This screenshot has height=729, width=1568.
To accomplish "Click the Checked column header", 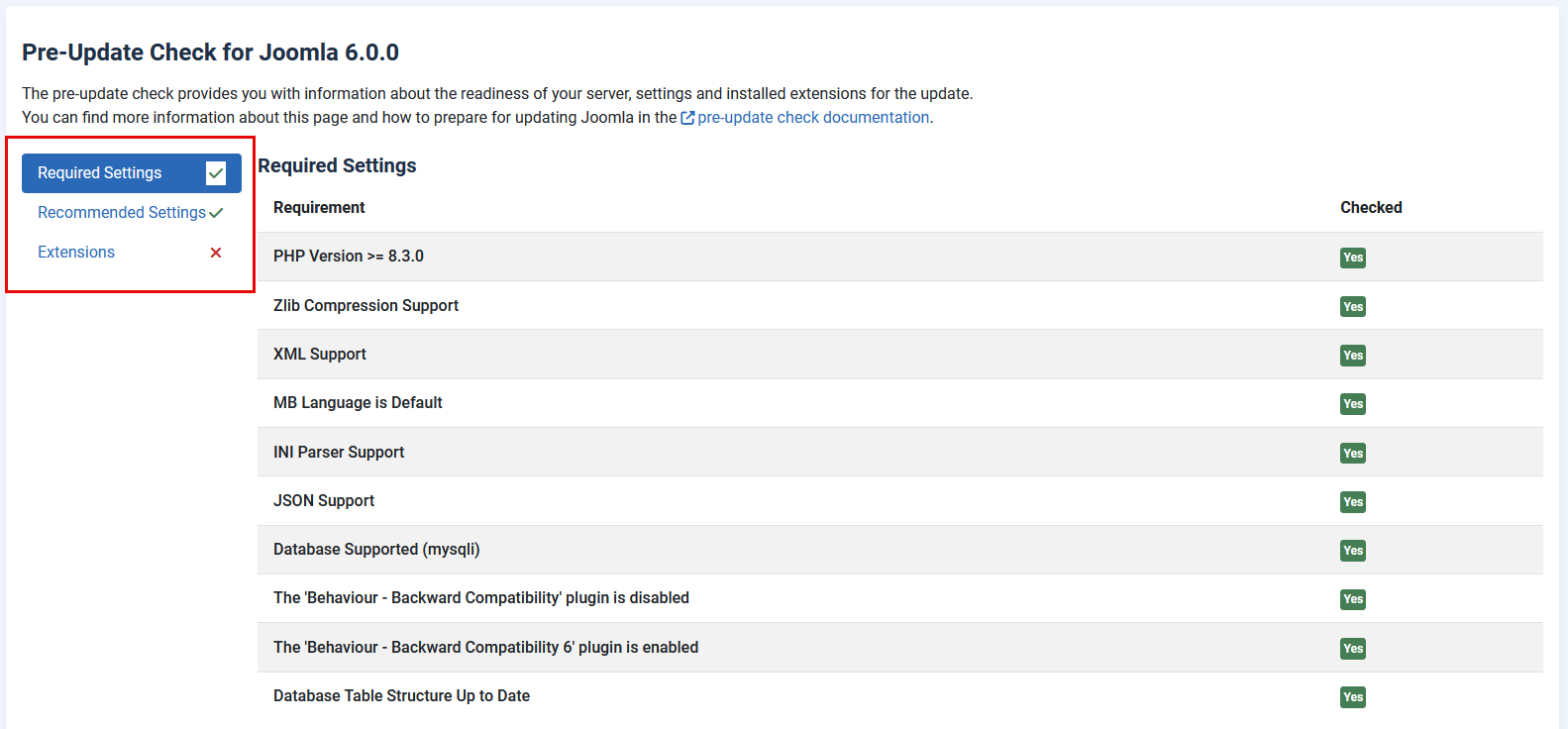I will pyautogui.click(x=1371, y=207).
